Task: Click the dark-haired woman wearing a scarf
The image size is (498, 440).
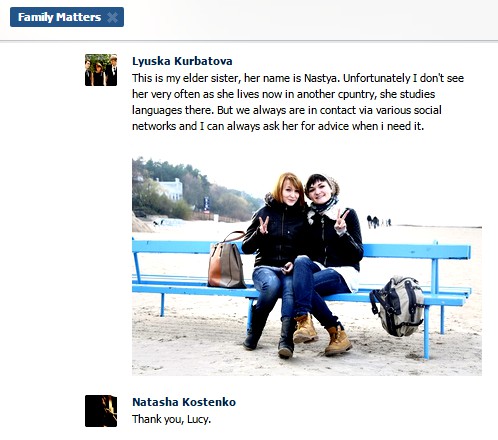Action: pyautogui.click(x=330, y=253)
